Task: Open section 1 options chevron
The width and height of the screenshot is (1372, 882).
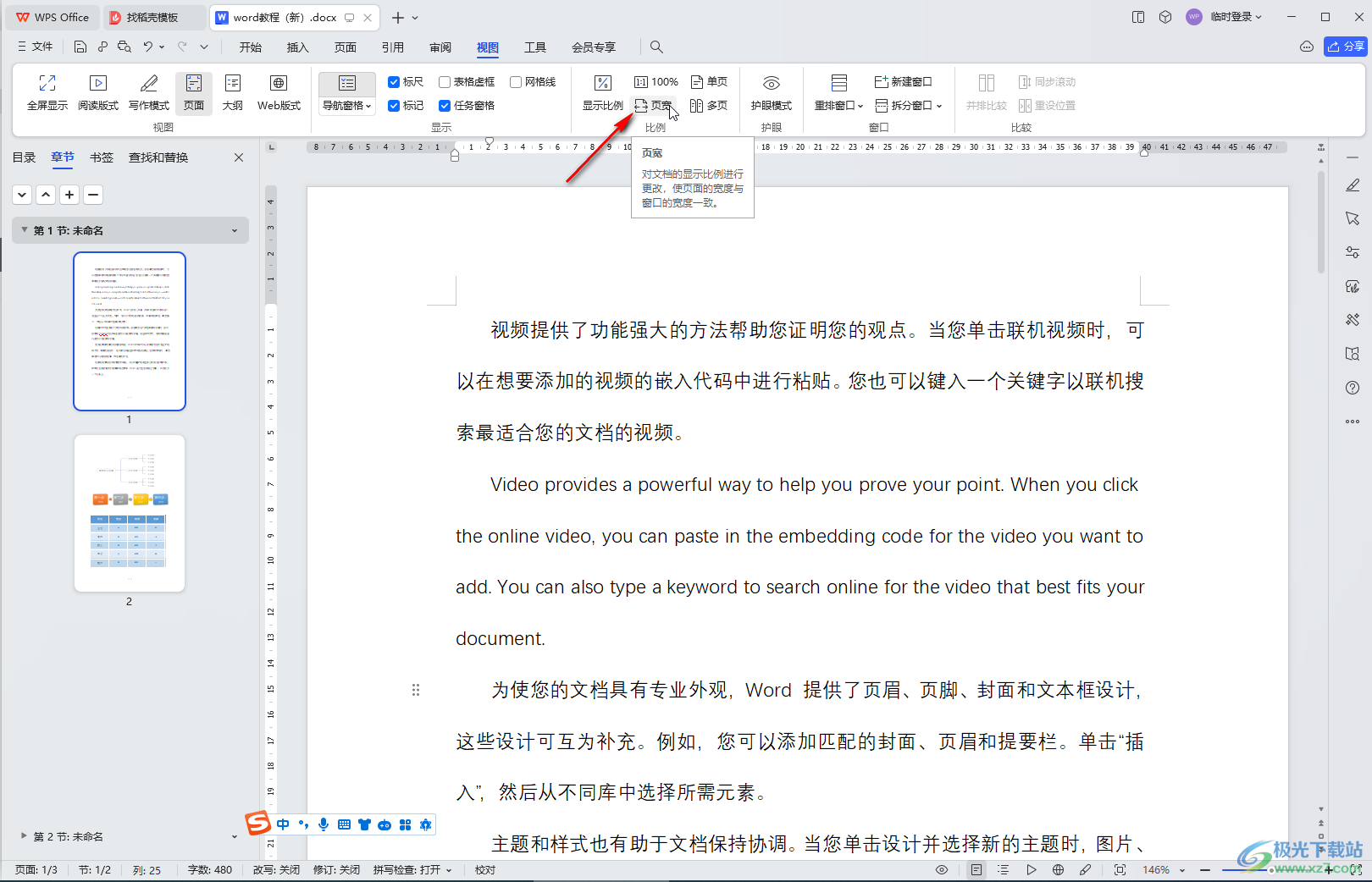Action: [x=235, y=230]
